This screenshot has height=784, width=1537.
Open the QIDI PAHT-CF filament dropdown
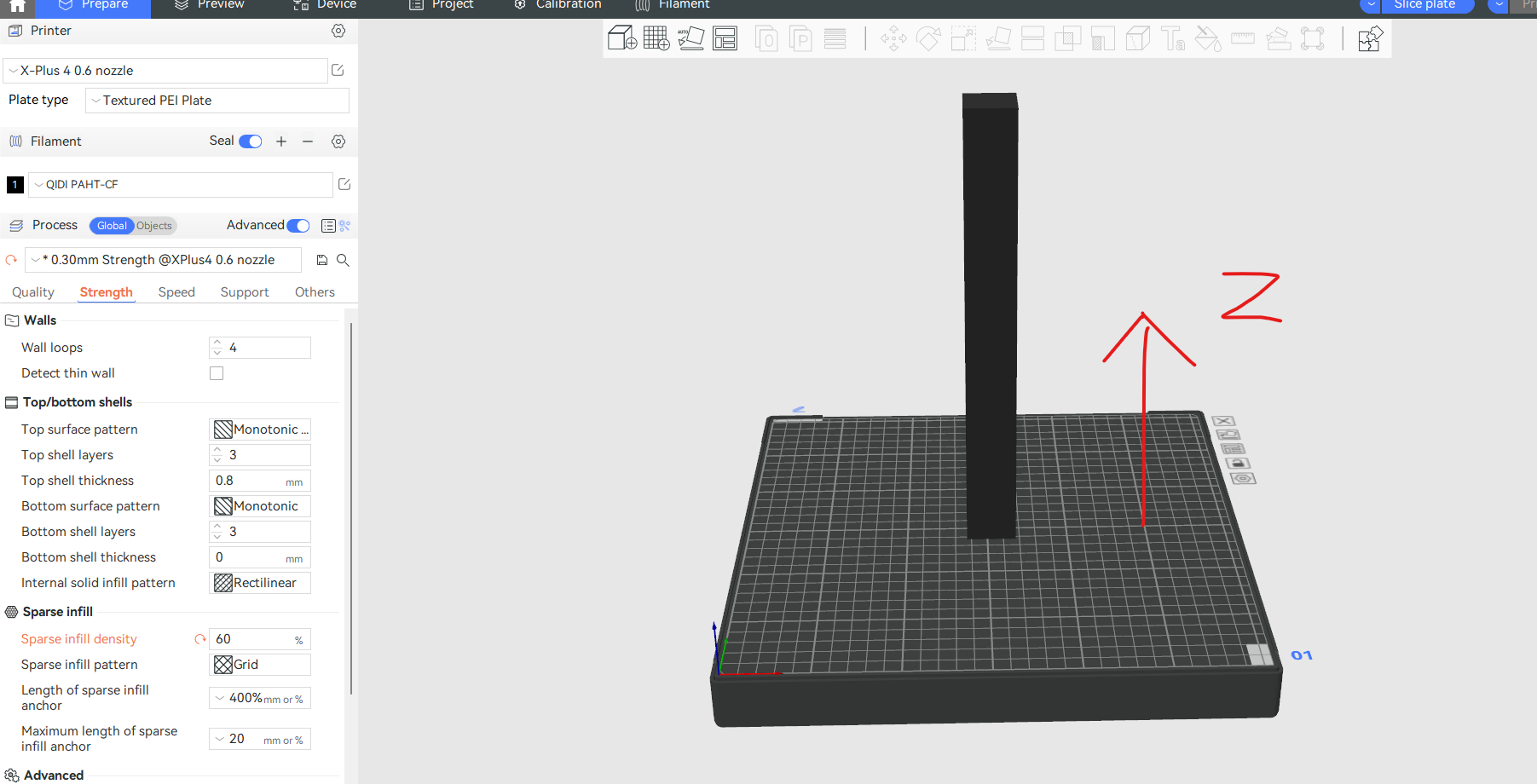click(181, 185)
